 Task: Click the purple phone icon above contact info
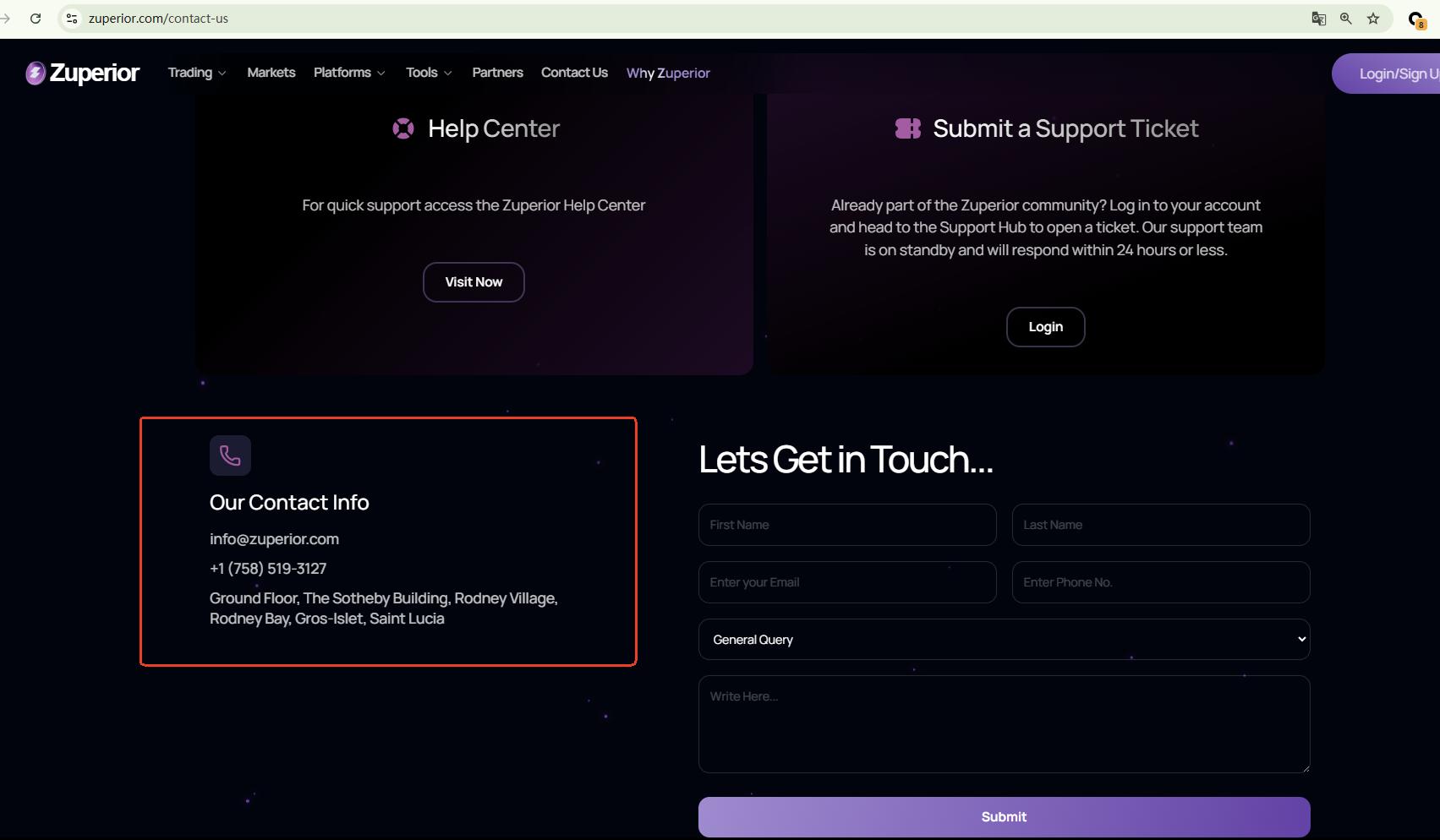pos(230,455)
